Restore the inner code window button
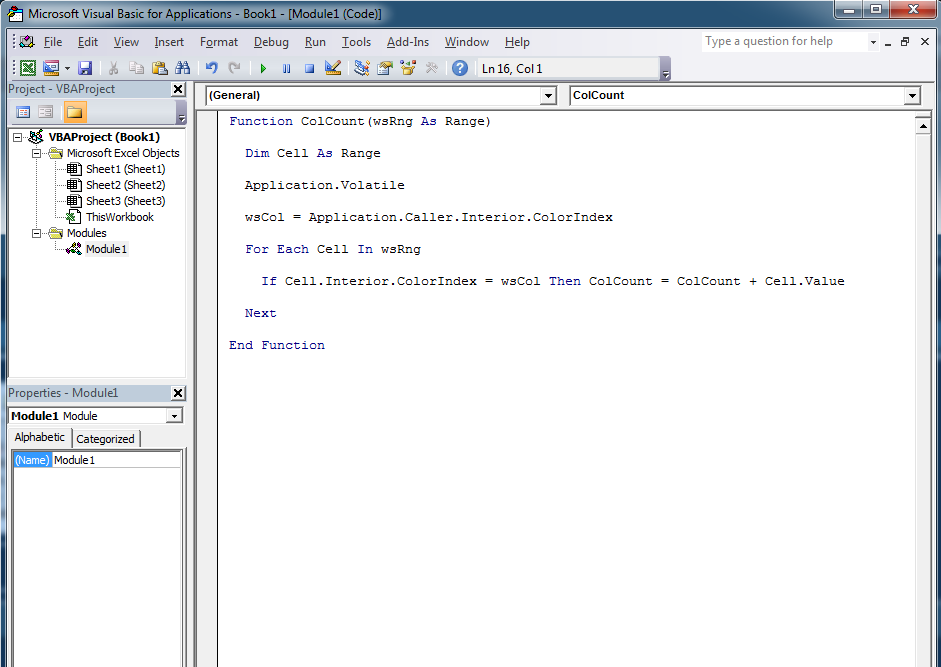 (905, 42)
